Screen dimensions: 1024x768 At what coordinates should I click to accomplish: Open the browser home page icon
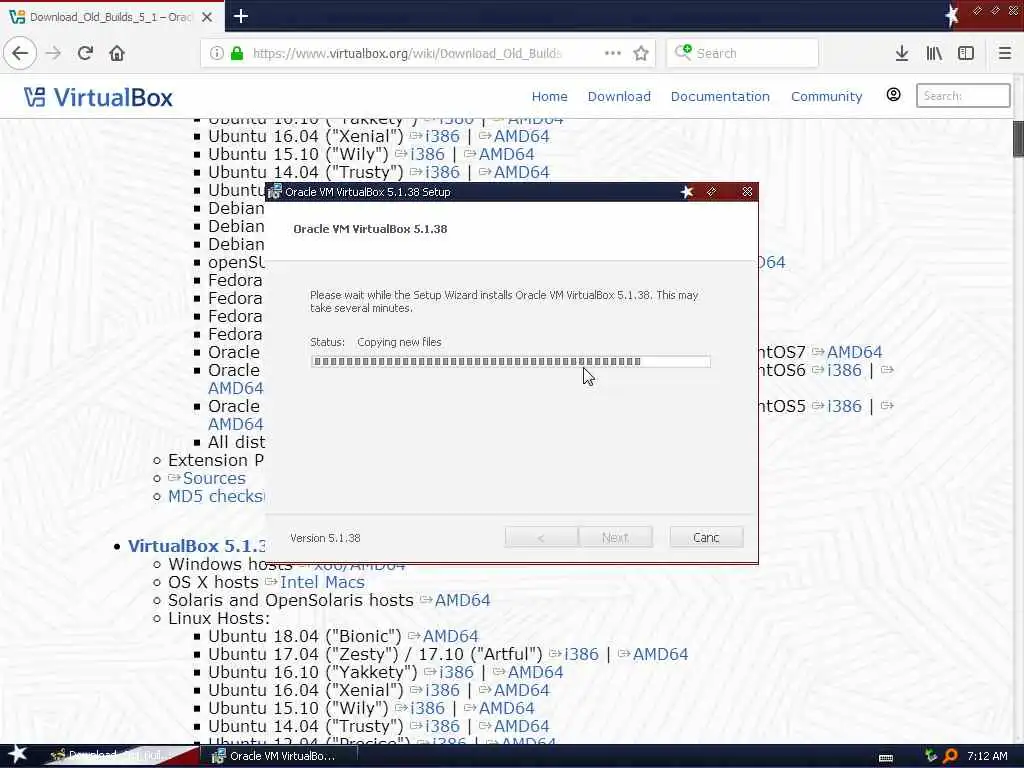pyautogui.click(x=117, y=53)
